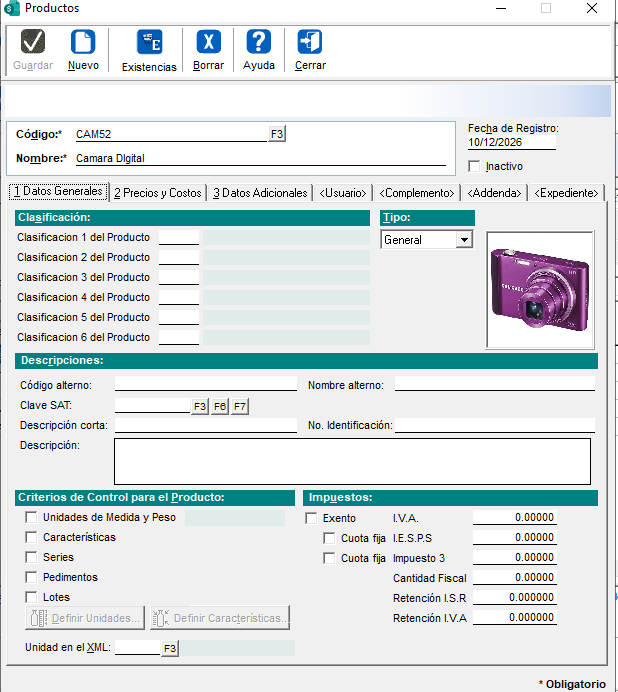
Task: Click the Retención I.V.A field
Action: pos(515,617)
